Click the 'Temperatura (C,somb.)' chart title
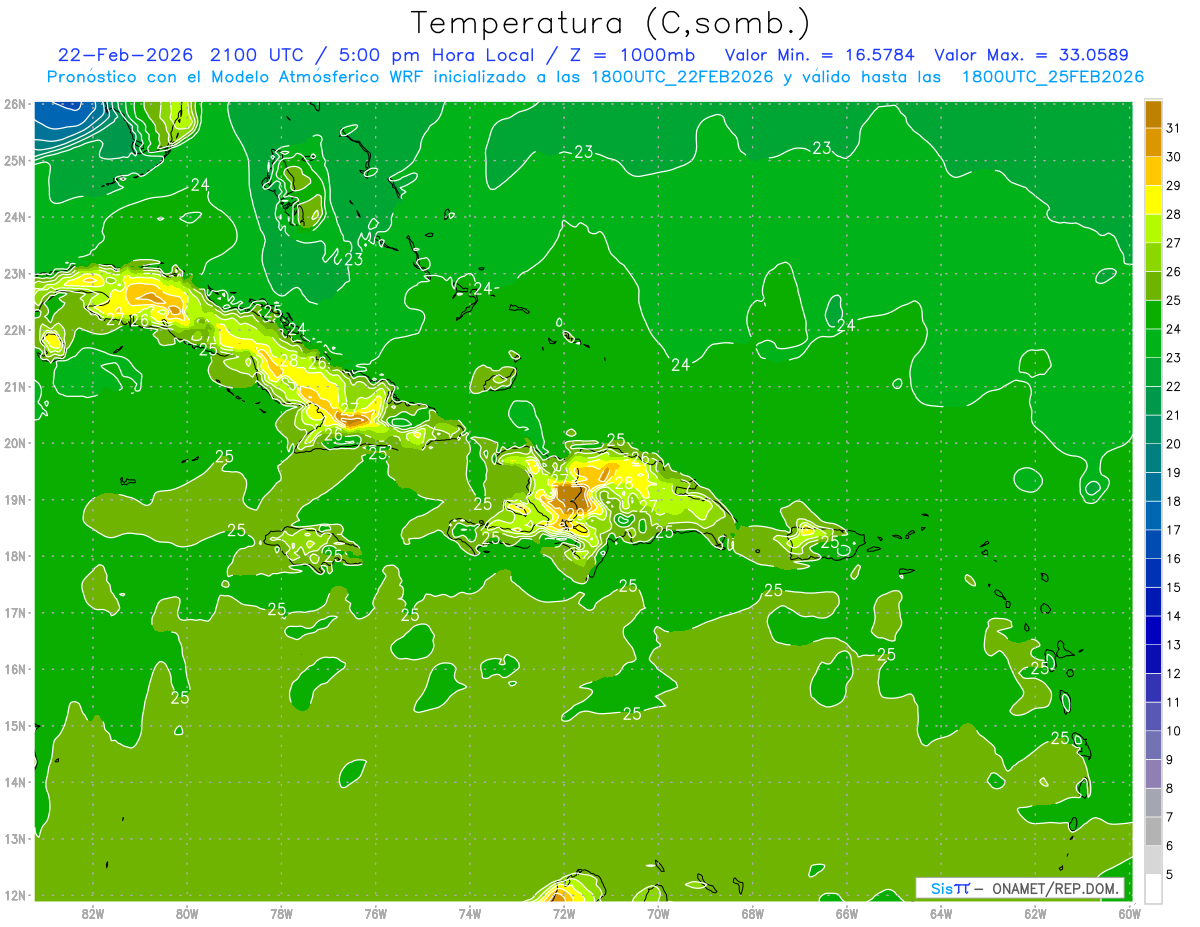The image size is (1200, 927). point(611,23)
